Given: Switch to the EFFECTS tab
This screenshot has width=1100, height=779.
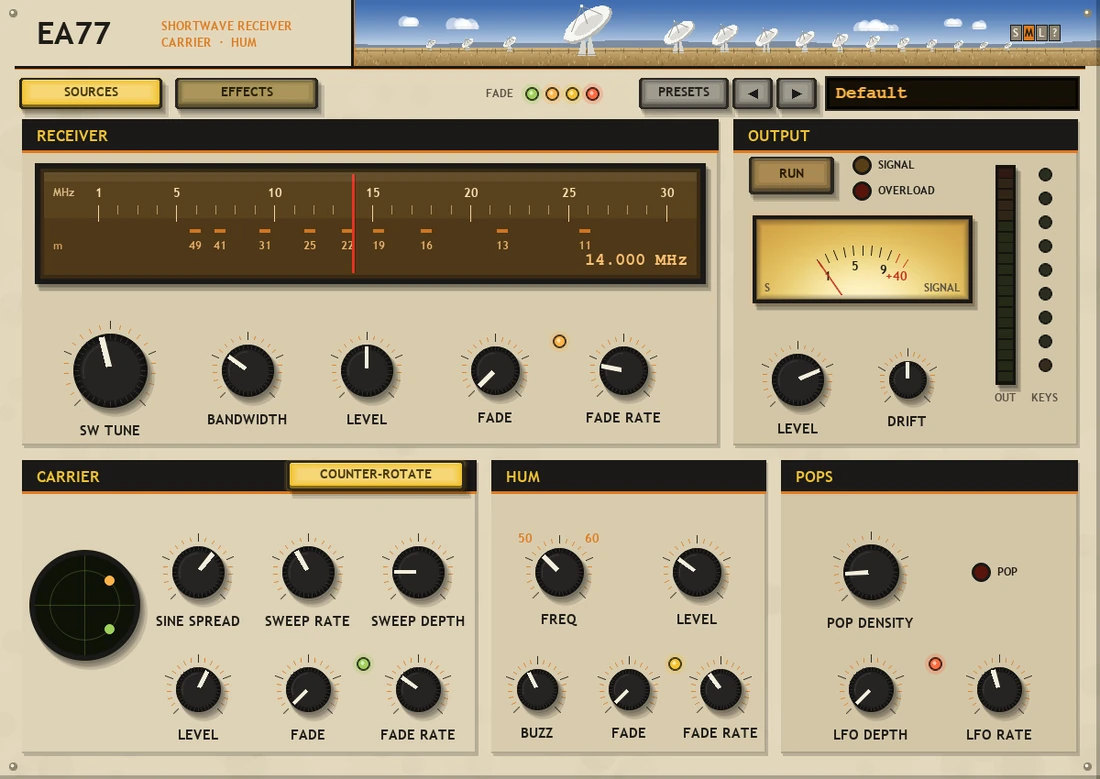Looking at the screenshot, I should pyautogui.click(x=247, y=93).
